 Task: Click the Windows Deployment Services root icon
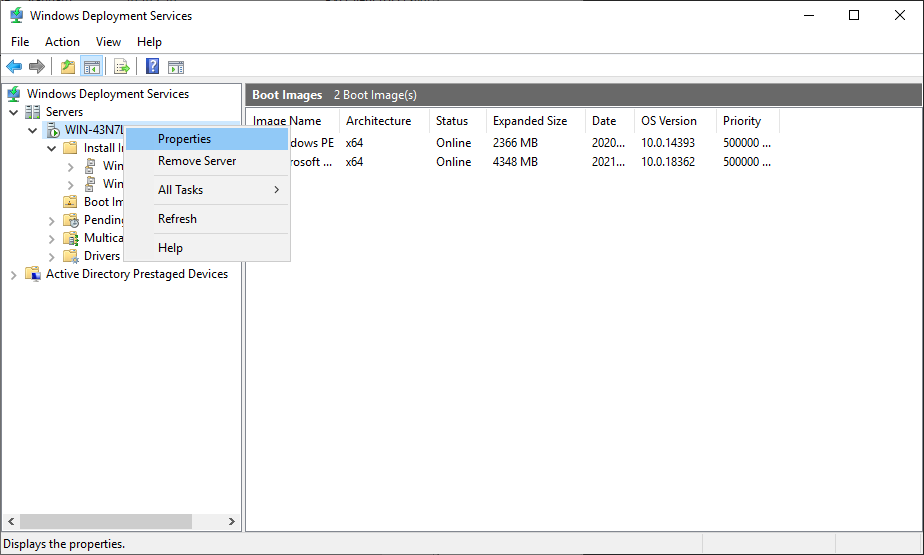coord(14,94)
